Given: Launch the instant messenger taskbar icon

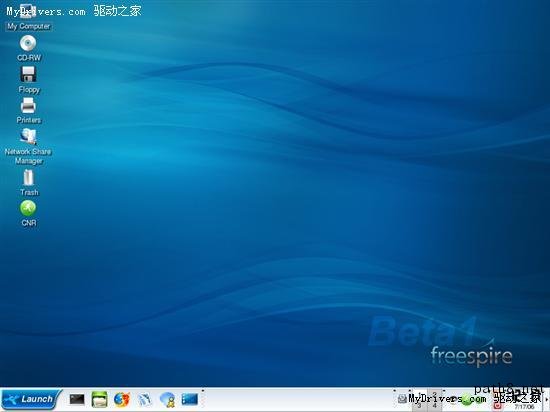Looking at the screenshot, I should pyautogui.click(x=168, y=399).
